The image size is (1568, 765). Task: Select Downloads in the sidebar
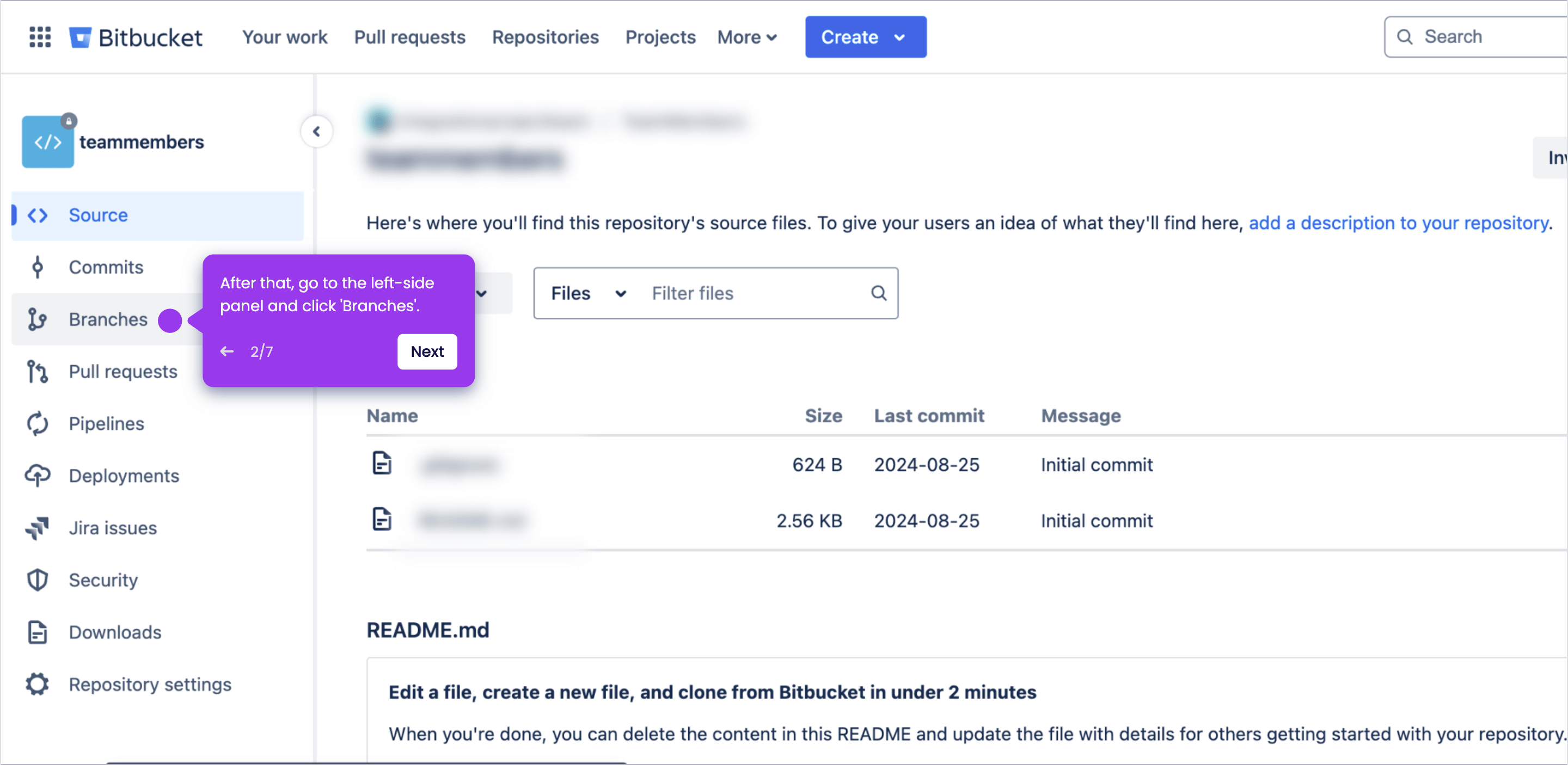point(158,632)
